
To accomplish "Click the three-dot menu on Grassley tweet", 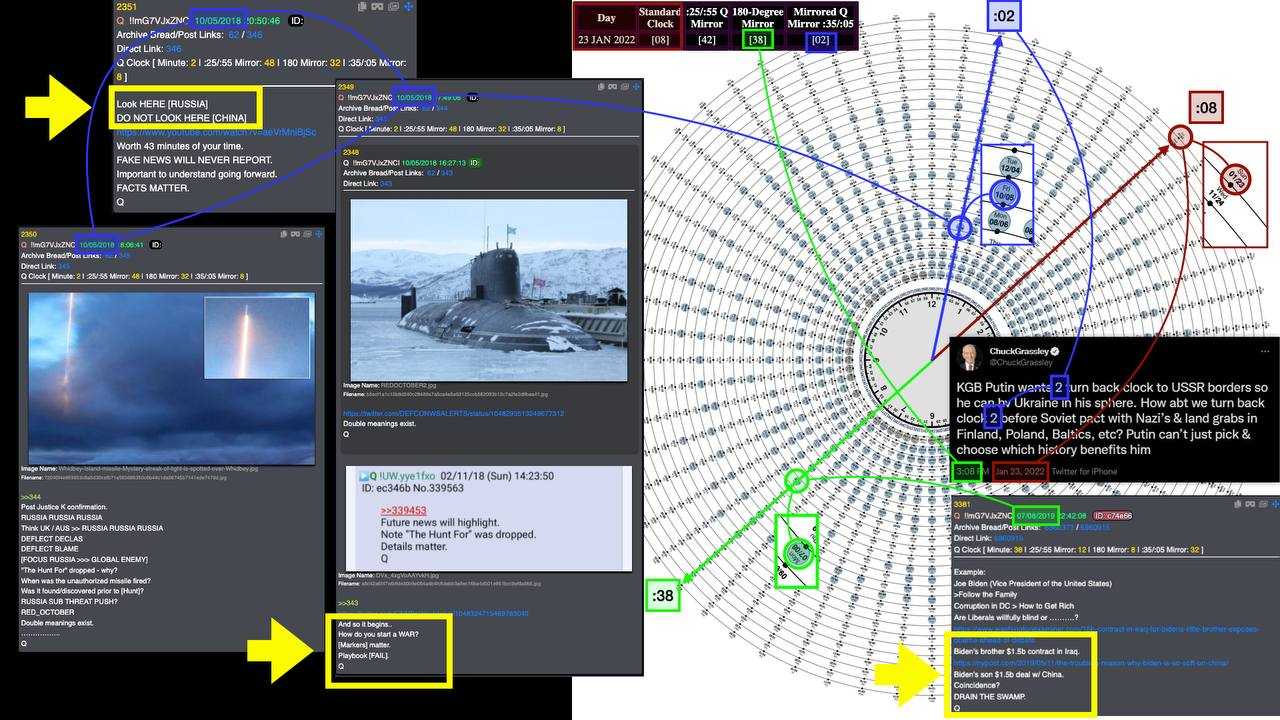I will click(1264, 351).
